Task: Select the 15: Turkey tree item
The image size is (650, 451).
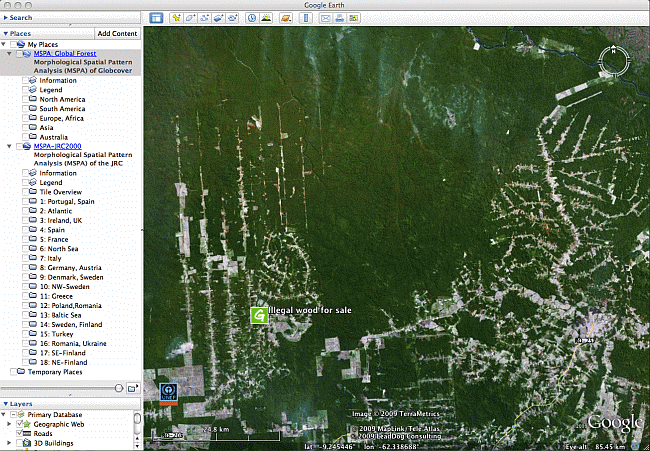Action: 56,334
